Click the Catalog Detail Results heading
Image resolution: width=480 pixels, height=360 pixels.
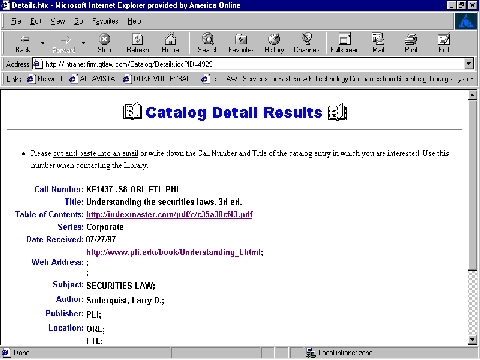234,113
